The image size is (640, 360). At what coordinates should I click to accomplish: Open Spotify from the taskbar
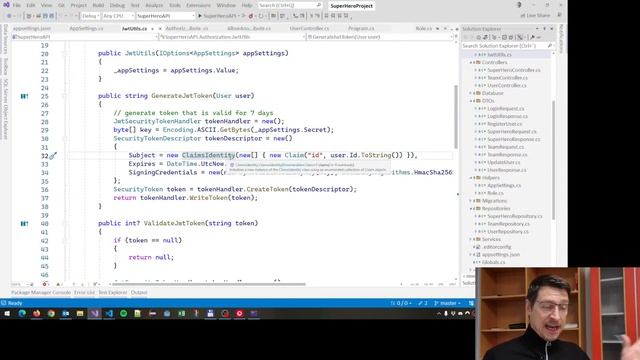[123, 313]
